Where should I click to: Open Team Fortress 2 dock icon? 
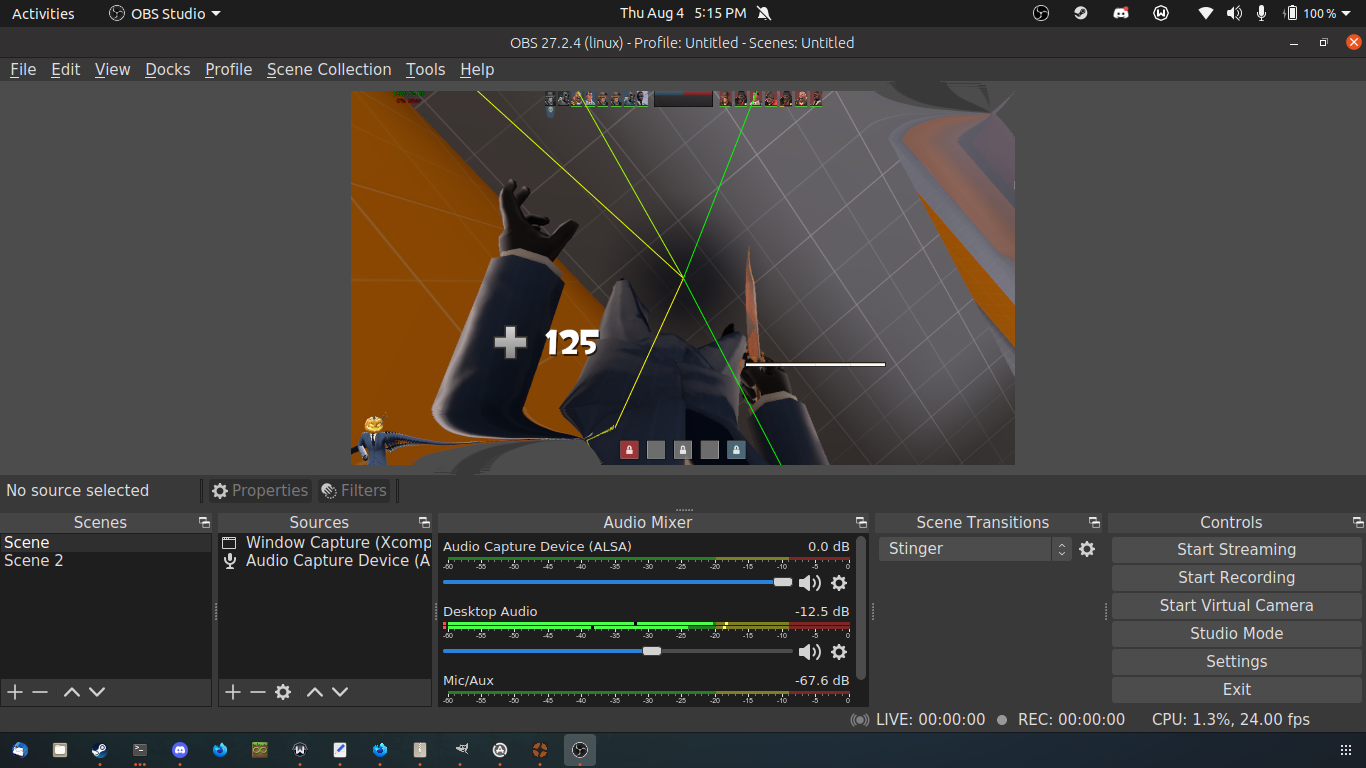point(540,750)
